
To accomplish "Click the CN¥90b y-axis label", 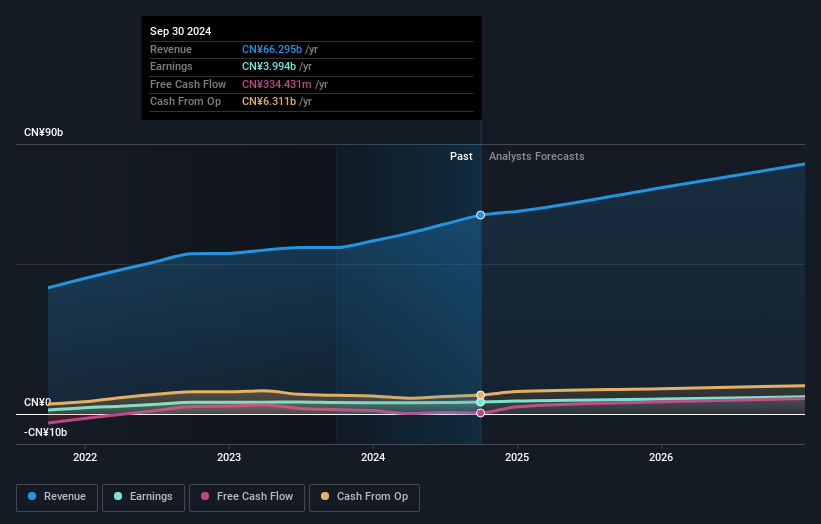I will (43, 132).
